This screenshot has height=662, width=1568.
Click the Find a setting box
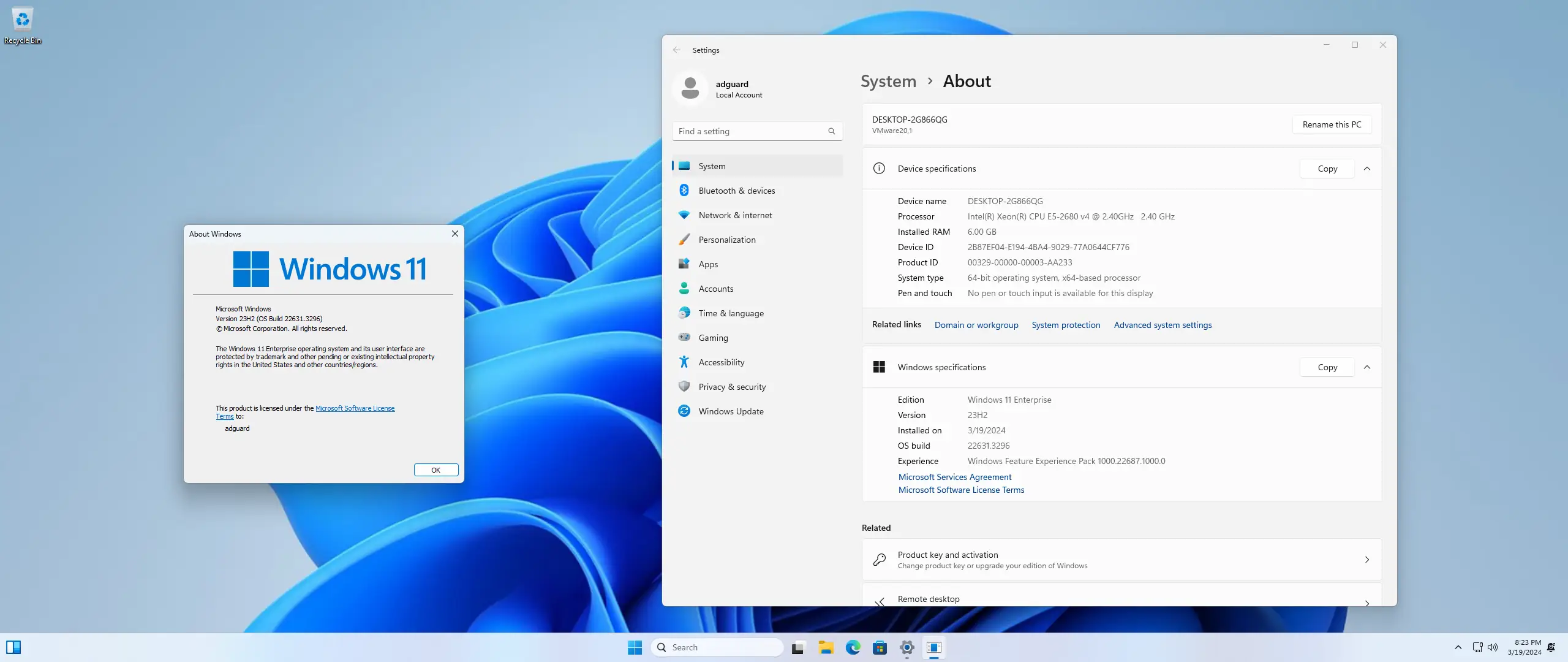[x=750, y=131]
